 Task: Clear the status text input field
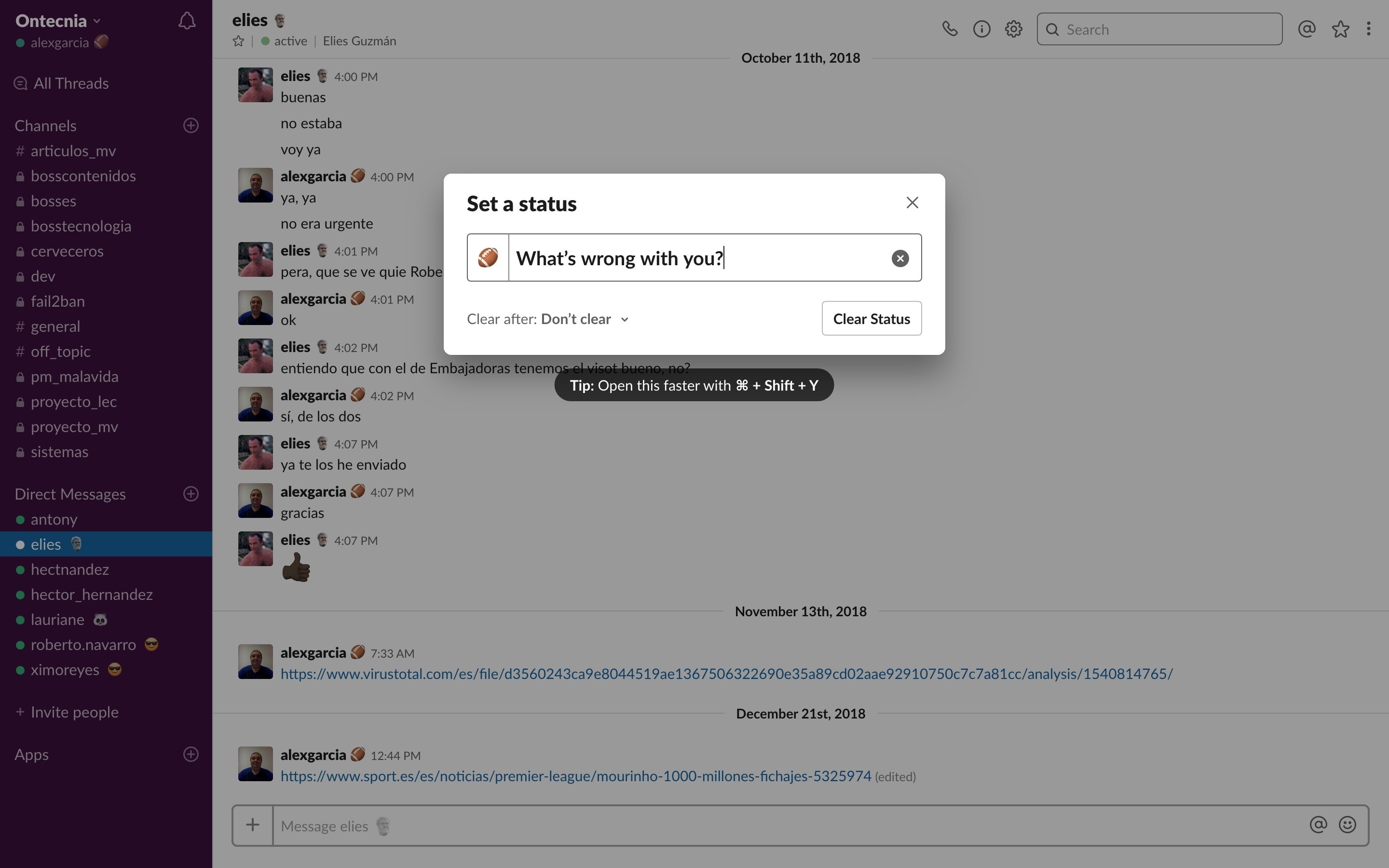coord(899,258)
